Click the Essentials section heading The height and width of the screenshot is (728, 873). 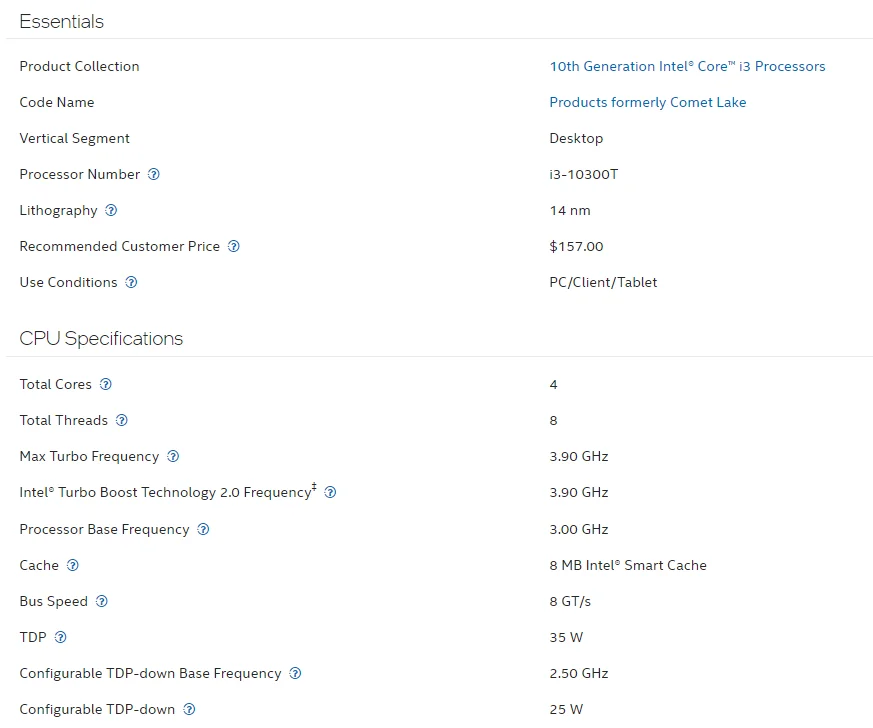pos(61,21)
